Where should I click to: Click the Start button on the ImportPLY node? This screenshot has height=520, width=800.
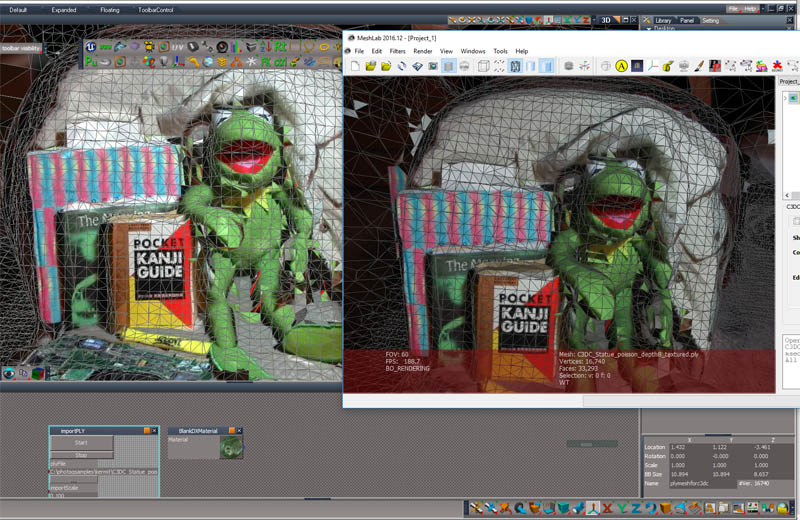pyautogui.click(x=81, y=443)
